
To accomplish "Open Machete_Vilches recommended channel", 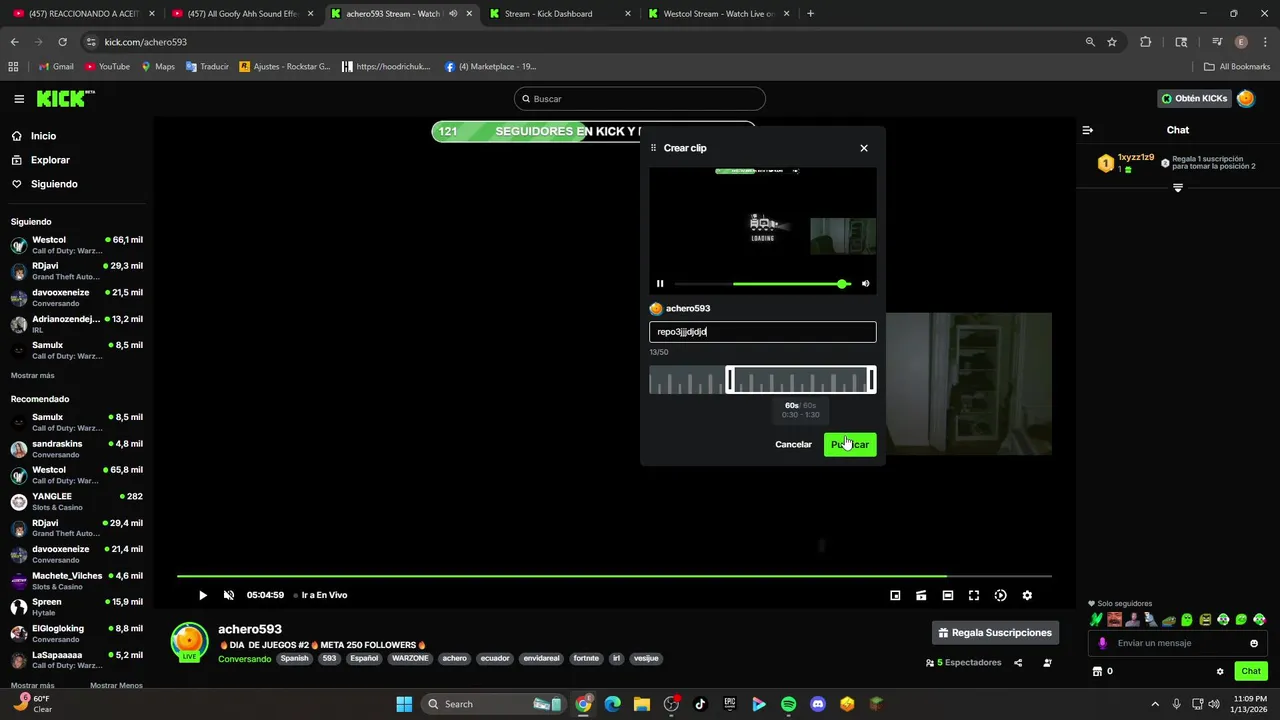I will 76,581.
